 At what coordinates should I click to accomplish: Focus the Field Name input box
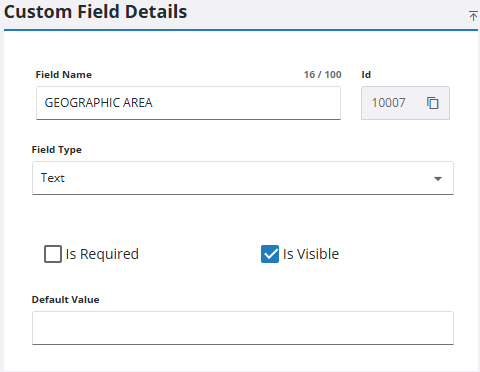coord(188,103)
